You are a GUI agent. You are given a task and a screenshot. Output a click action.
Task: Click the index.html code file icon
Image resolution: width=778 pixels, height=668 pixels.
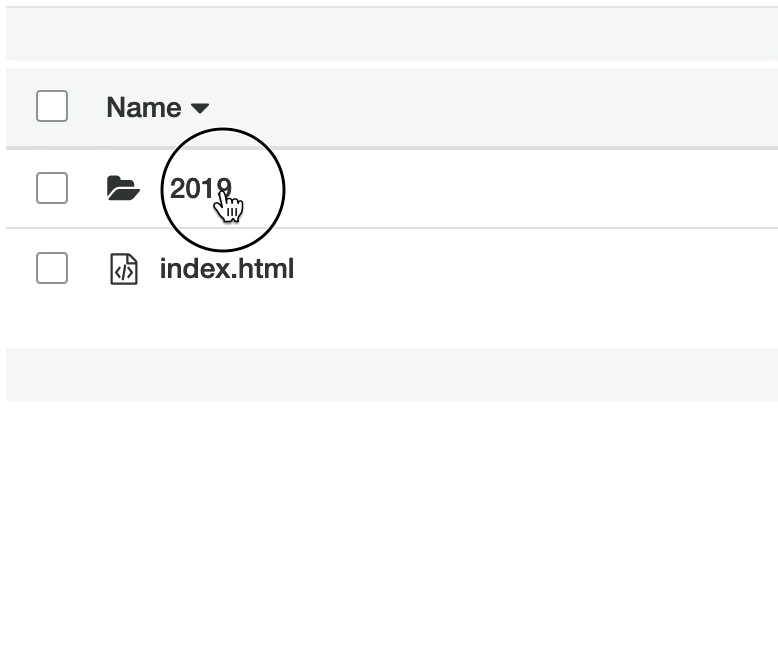pyautogui.click(x=123, y=269)
